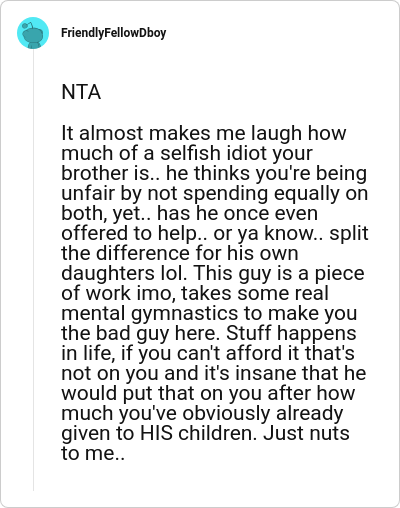Click the words 'obviously already' in comment
The width and height of the screenshot is (400, 508).
262,414
